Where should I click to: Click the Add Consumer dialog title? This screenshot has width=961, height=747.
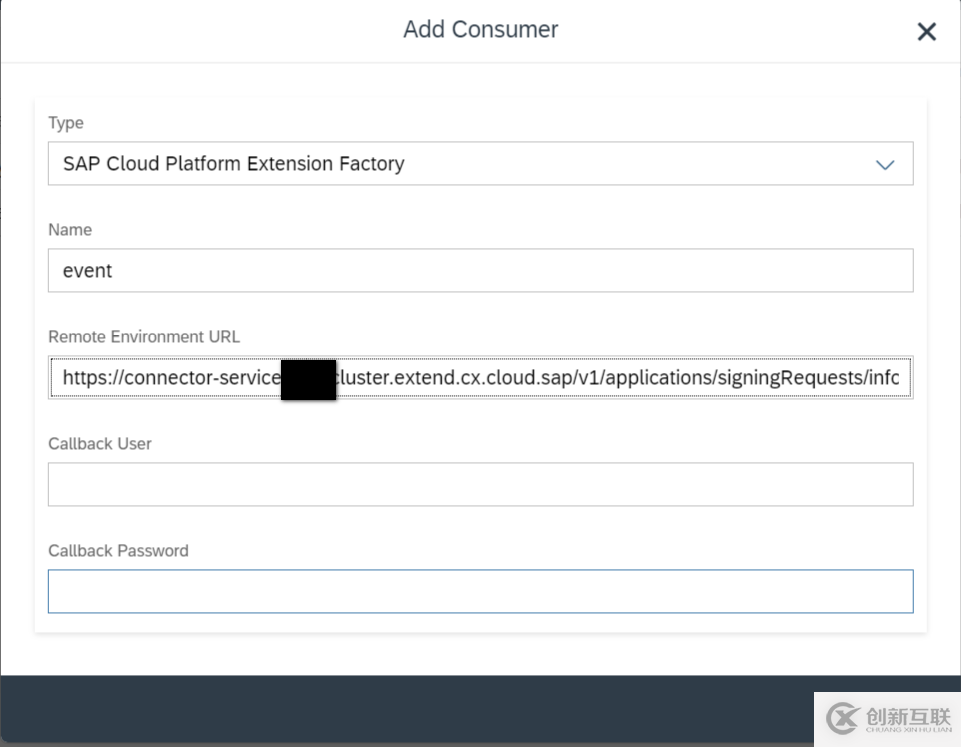(480, 29)
